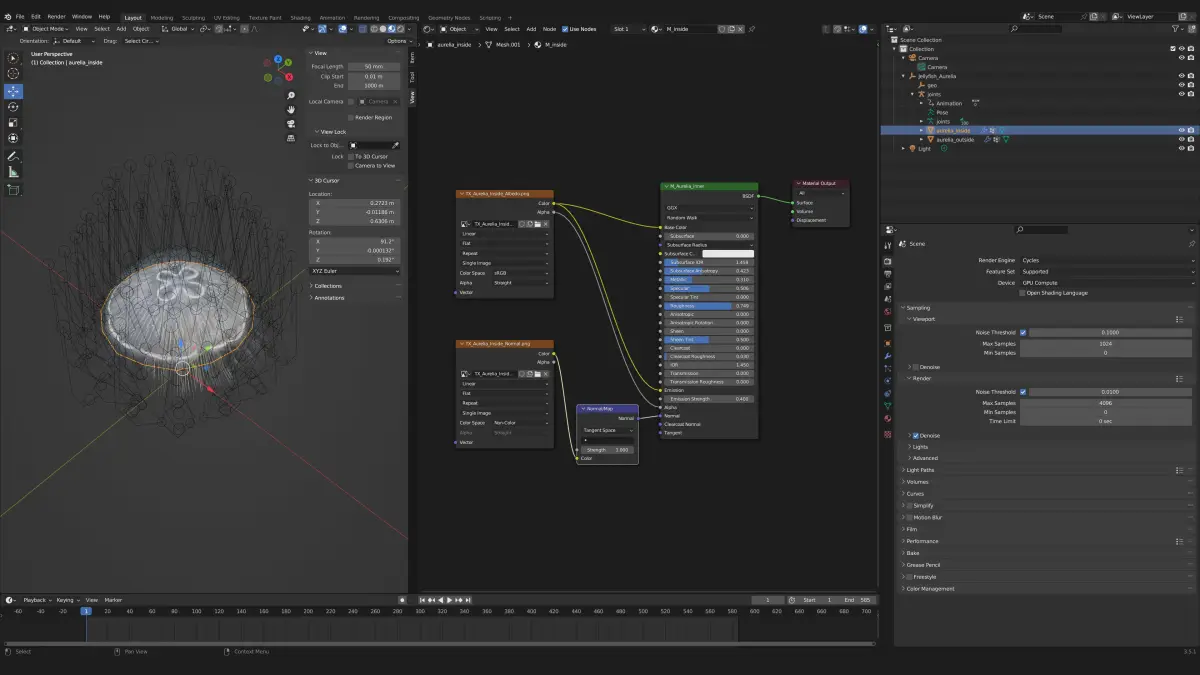Open the Render Engine Cycles dropdown
The image size is (1200, 675).
(x=1107, y=260)
